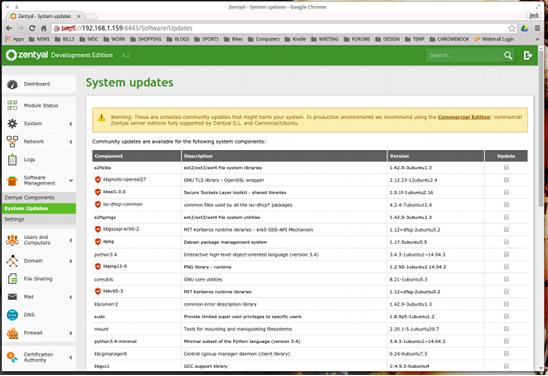The image size is (548, 376).
Task: Check the update box for libgnutls-openssl27
Action: click(506, 180)
